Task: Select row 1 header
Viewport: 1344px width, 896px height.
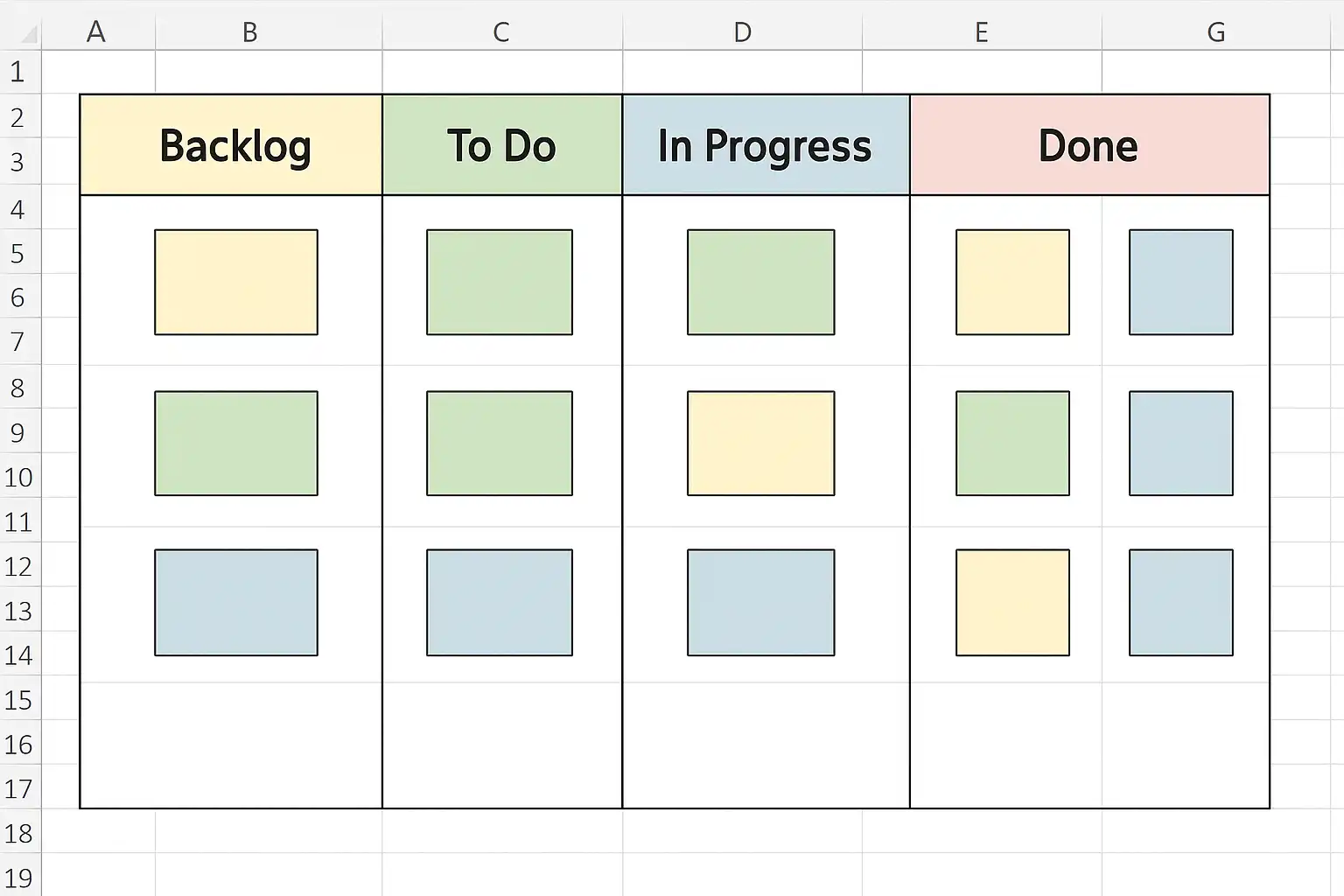Action: 18,72
